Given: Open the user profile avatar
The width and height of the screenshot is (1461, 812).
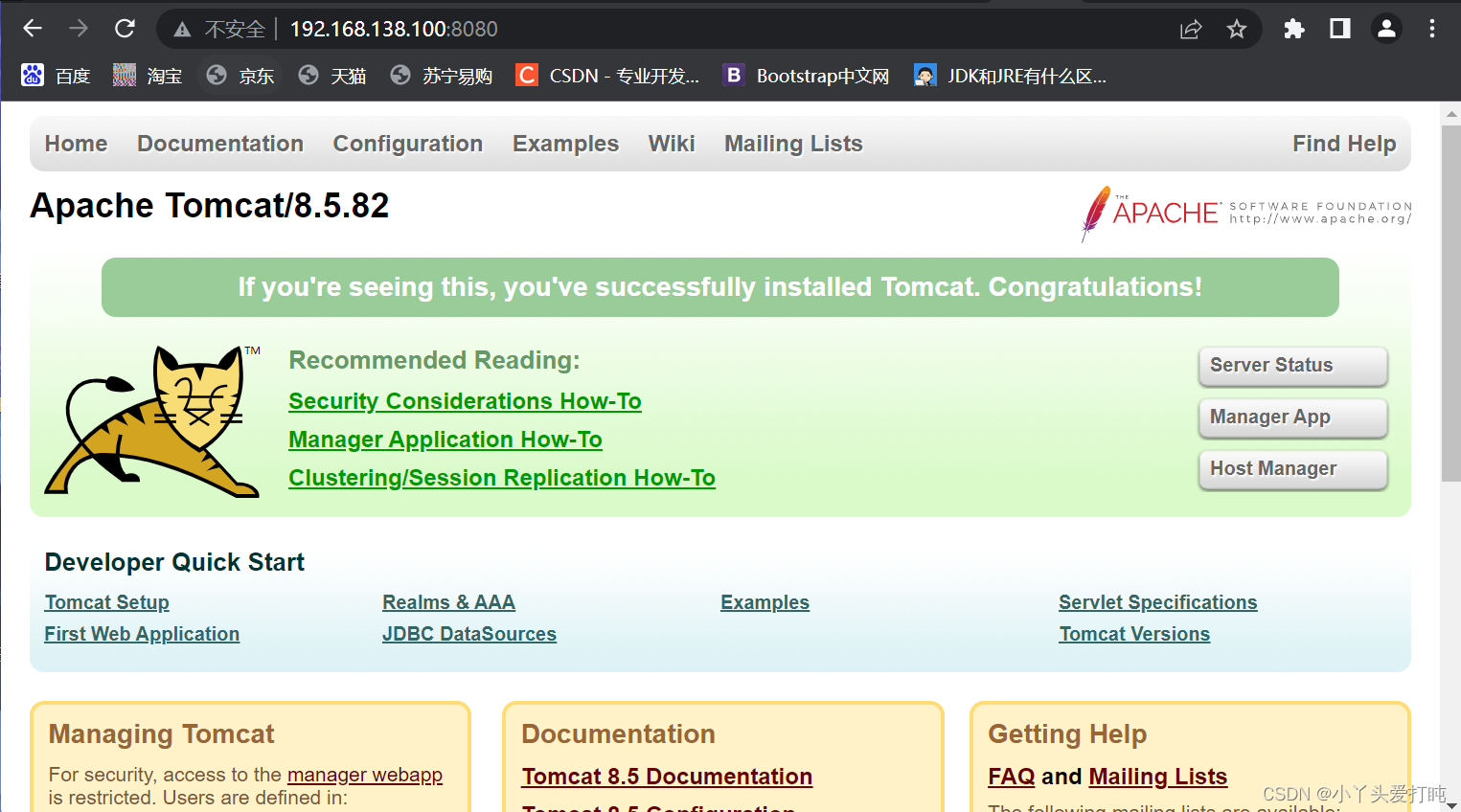Looking at the screenshot, I should coord(1386,29).
